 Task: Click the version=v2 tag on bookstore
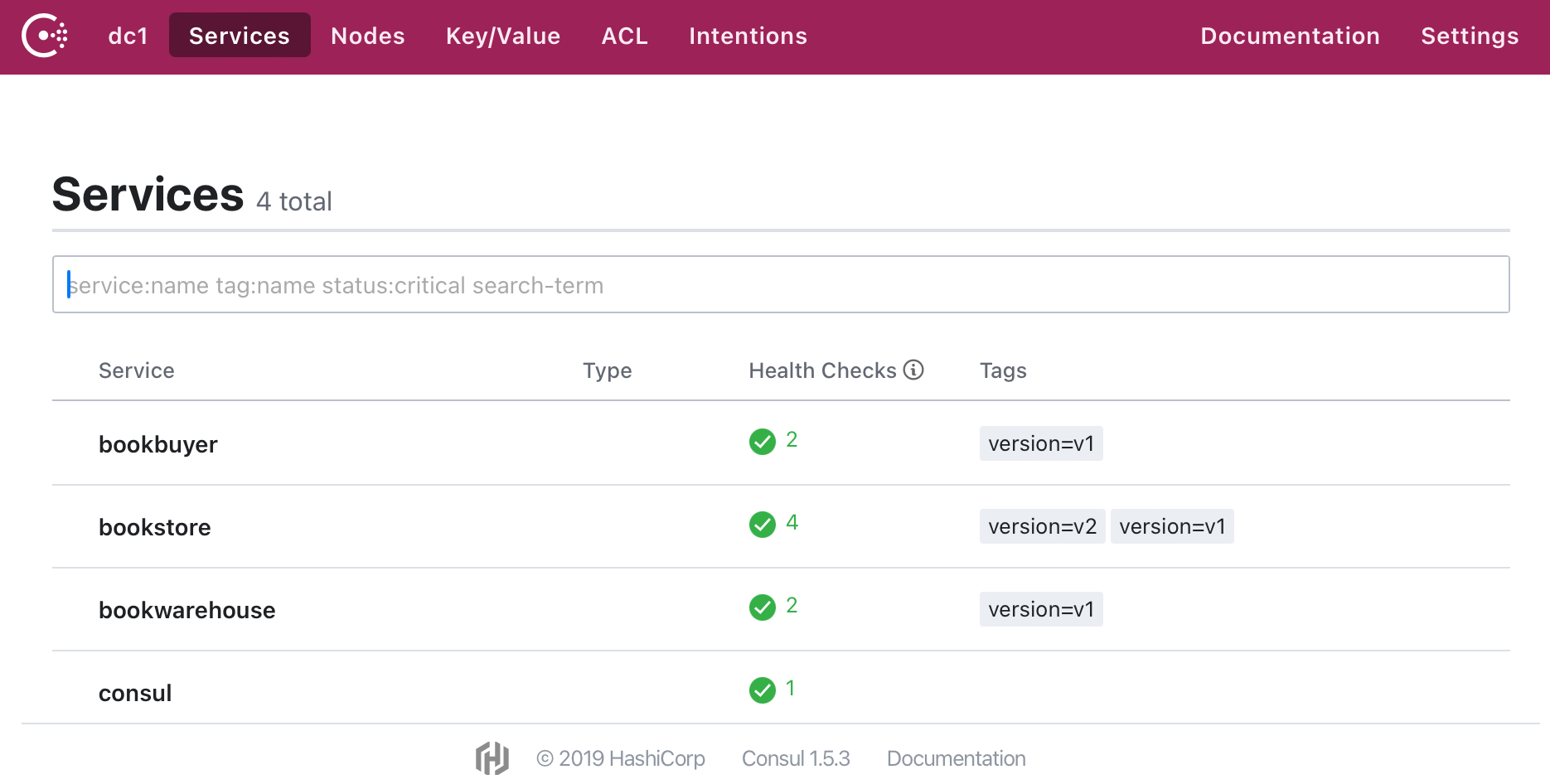tap(1042, 526)
